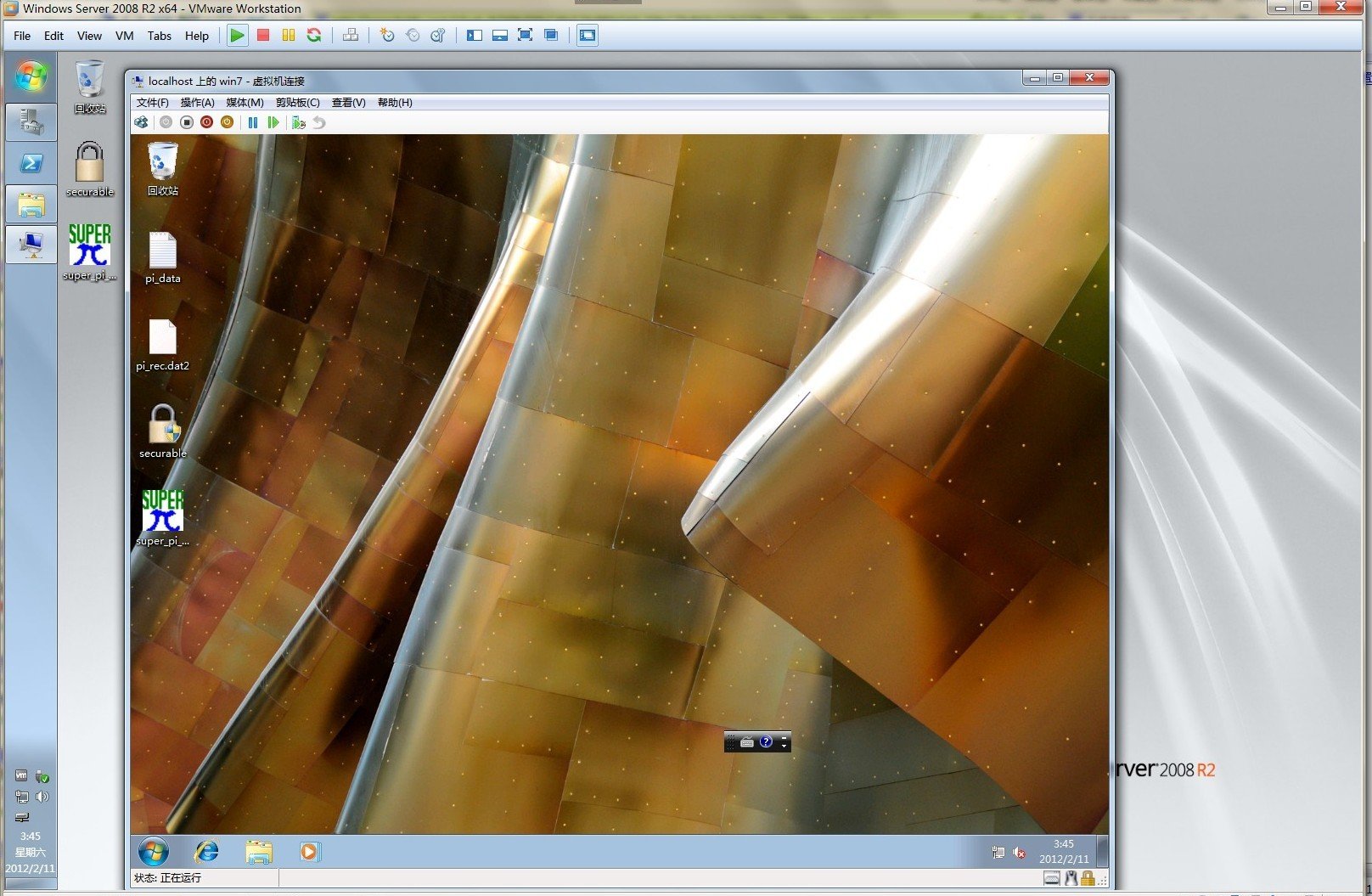Click the language bar keyboard icon
Image resolution: width=1372 pixels, height=896 pixels.
coord(747,742)
